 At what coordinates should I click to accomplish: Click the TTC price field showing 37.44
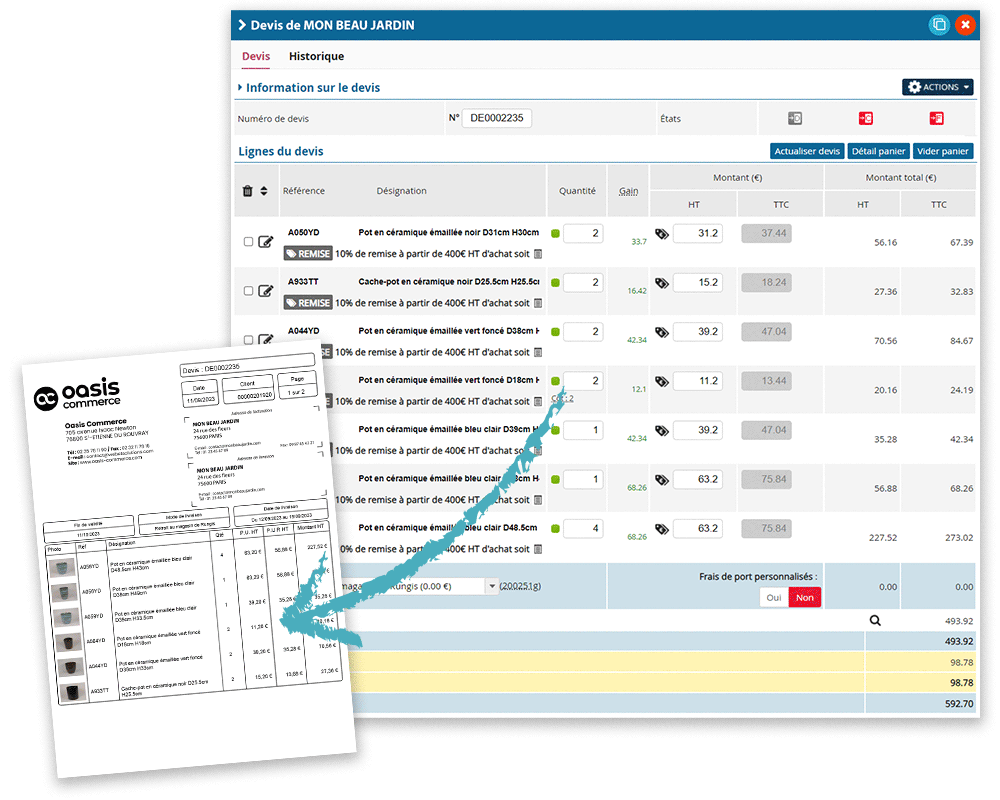(766, 233)
